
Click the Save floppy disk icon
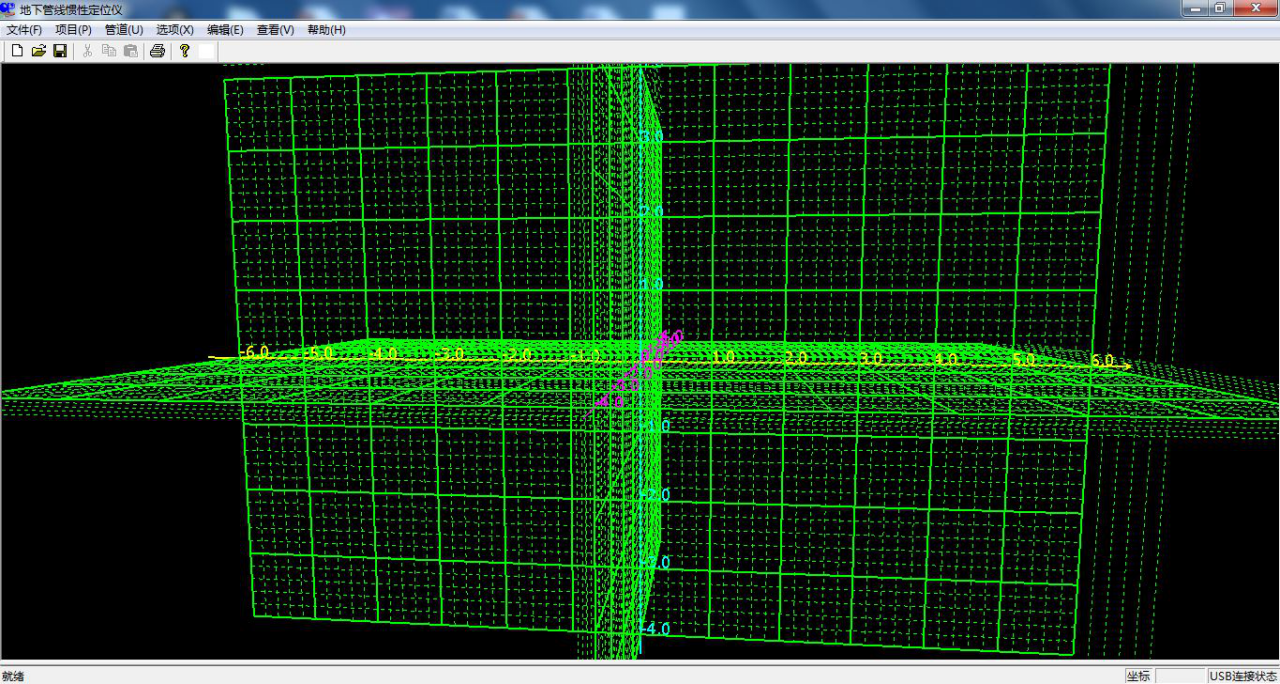tap(60, 51)
